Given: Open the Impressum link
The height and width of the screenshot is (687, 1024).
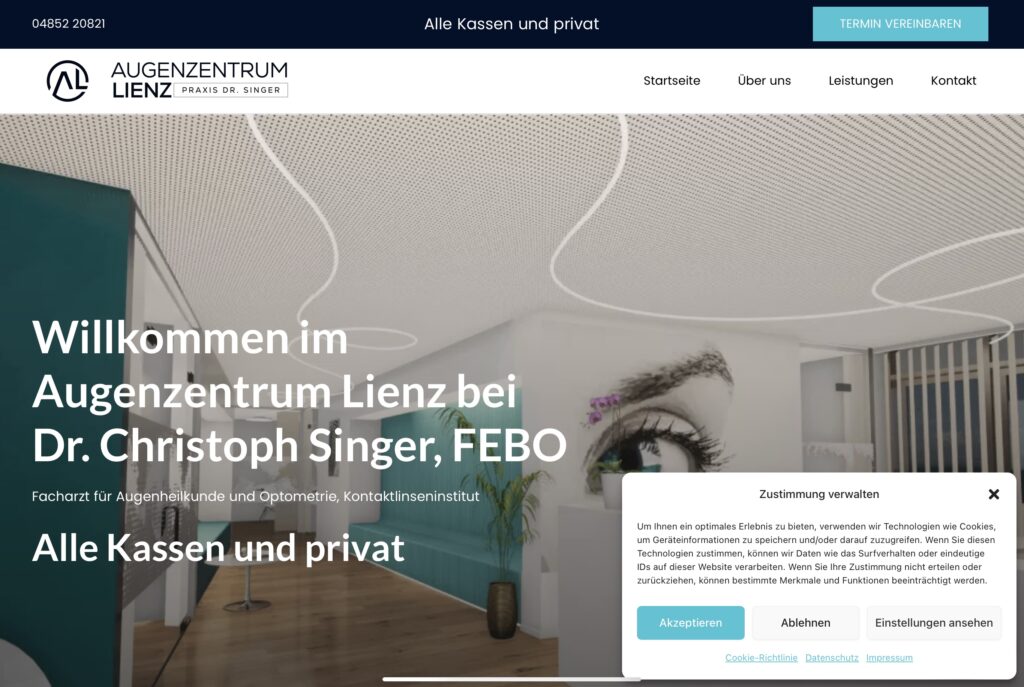Looking at the screenshot, I should point(889,658).
